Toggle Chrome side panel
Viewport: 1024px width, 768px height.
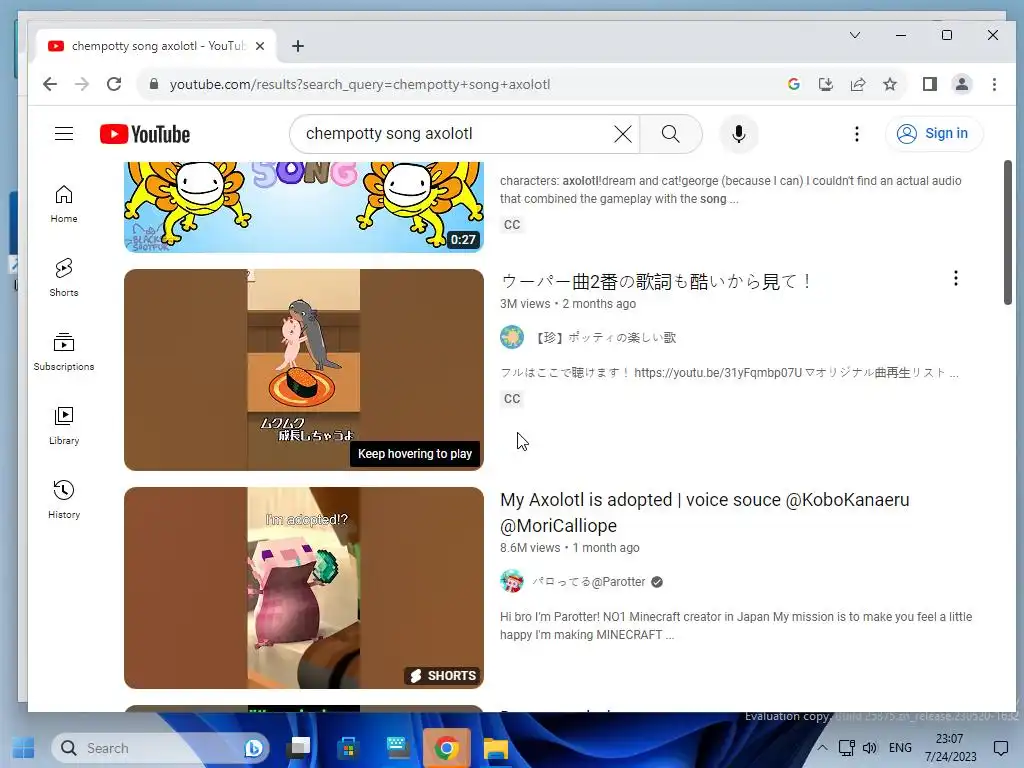929,84
